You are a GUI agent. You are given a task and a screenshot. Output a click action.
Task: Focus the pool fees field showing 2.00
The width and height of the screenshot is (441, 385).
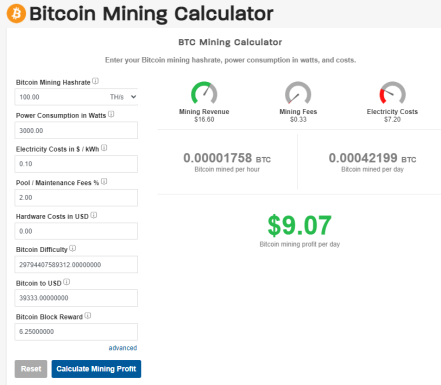76,198
